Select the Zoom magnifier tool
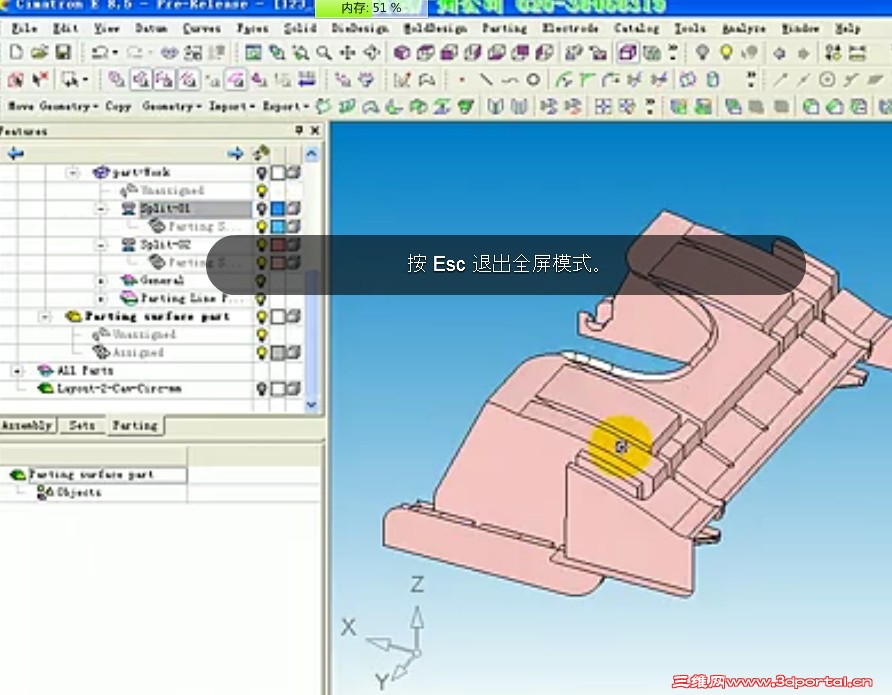The width and height of the screenshot is (892, 695). 324,53
